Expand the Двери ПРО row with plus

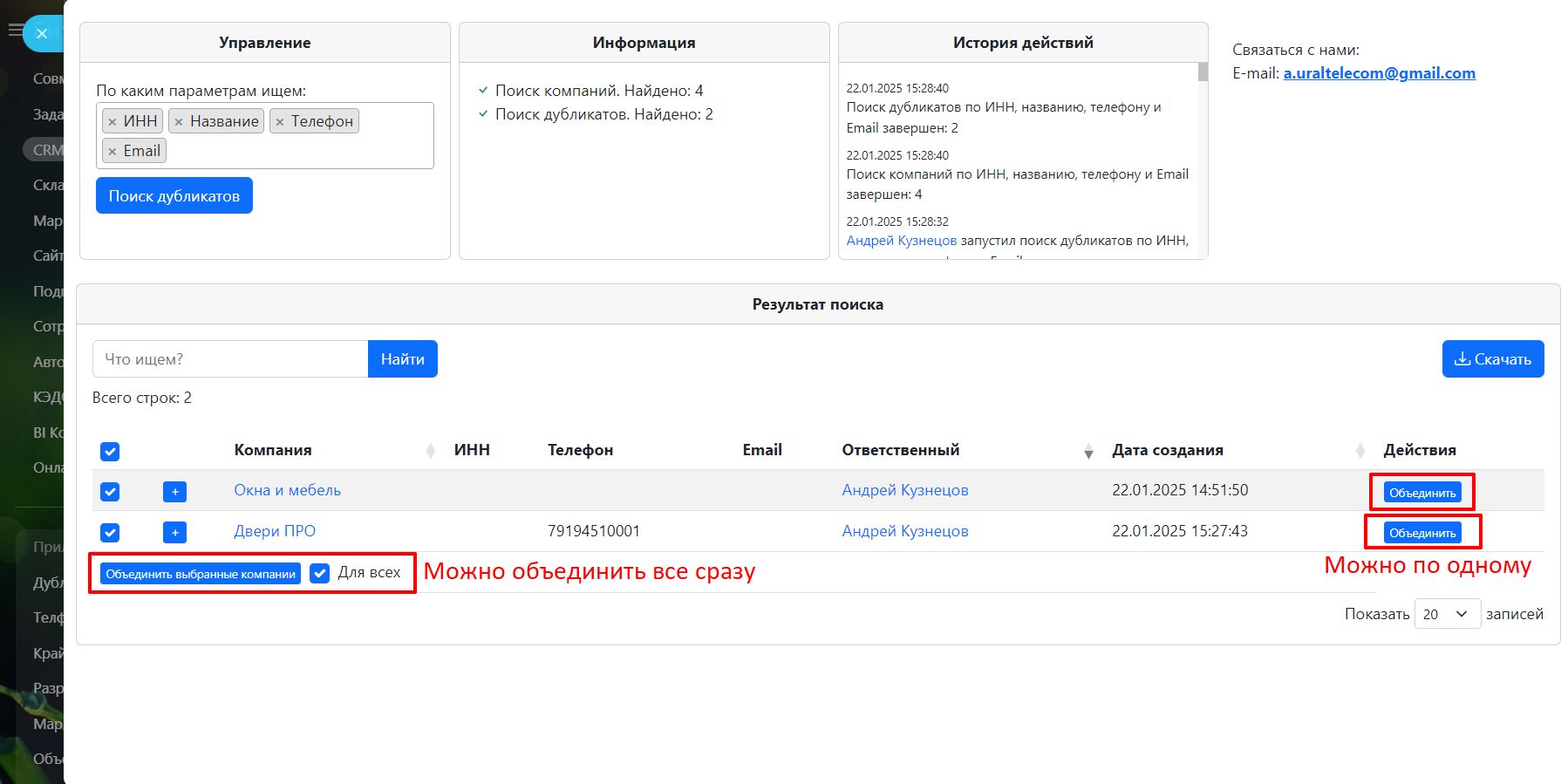pyautogui.click(x=174, y=533)
